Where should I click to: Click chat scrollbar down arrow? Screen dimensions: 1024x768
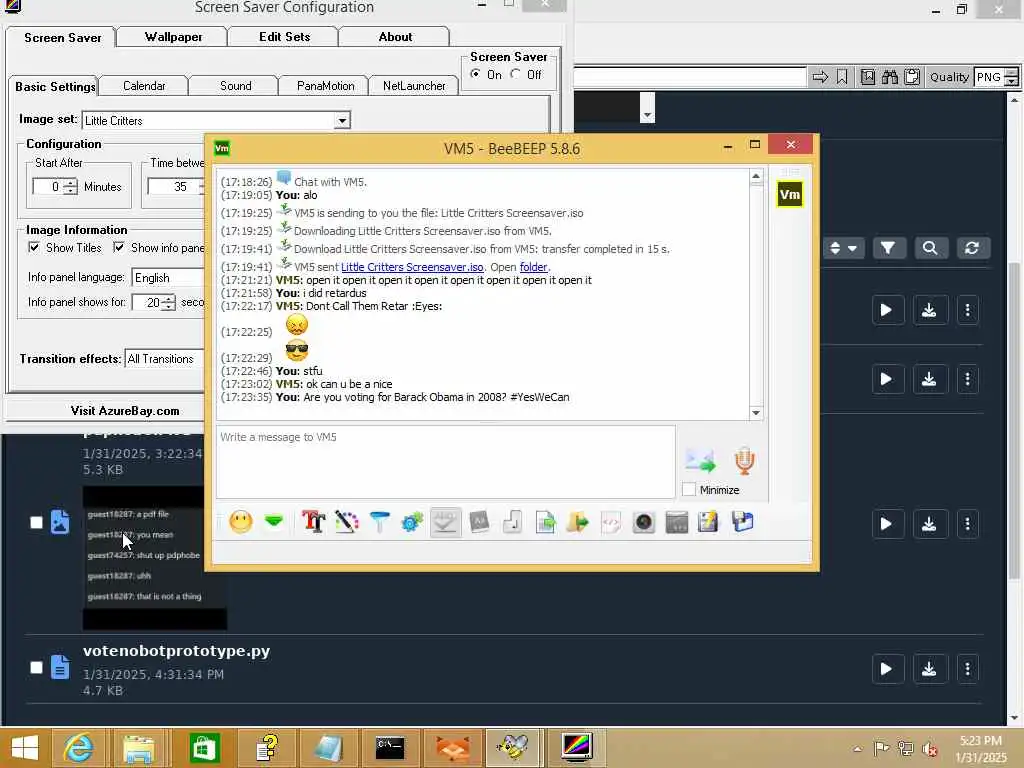[x=756, y=412]
